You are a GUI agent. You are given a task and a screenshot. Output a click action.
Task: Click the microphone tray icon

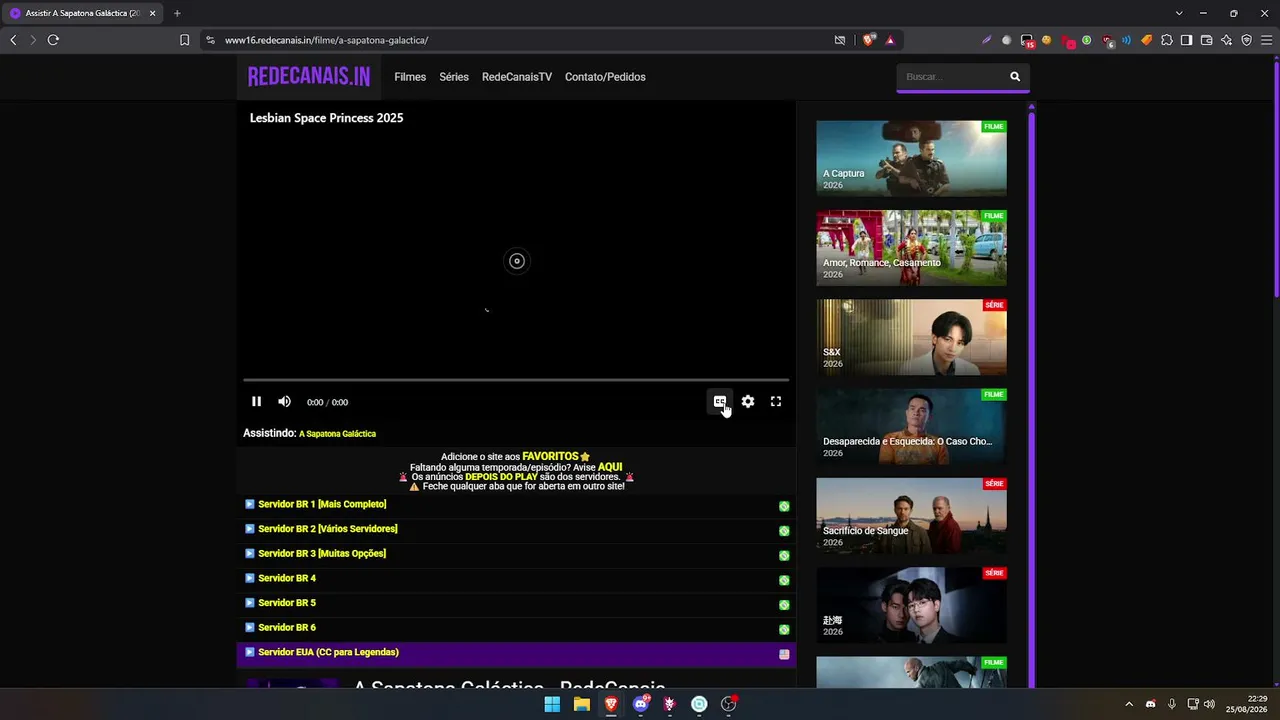[1172, 704]
